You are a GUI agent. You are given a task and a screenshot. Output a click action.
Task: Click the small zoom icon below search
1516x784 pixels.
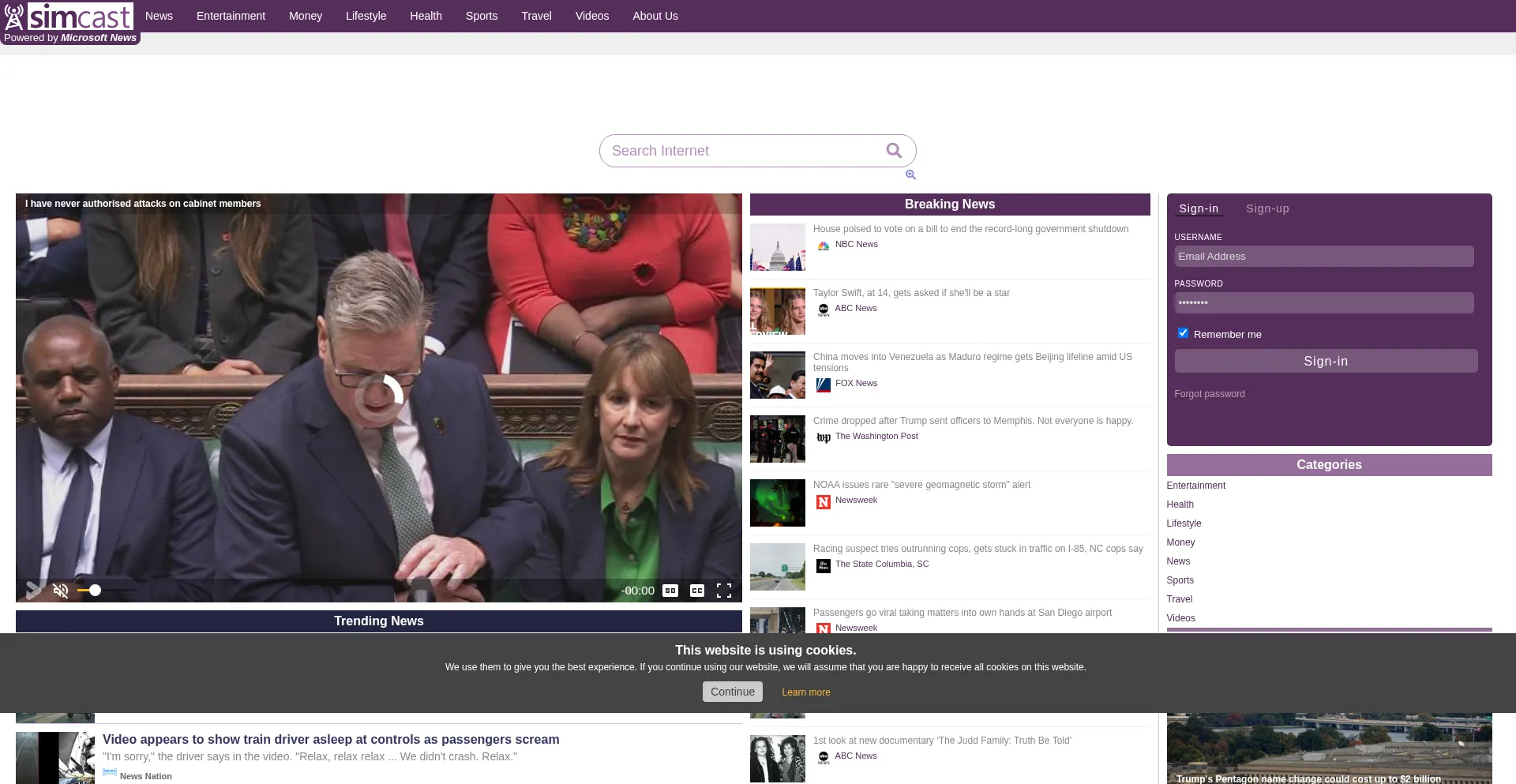(x=910, y=175)
